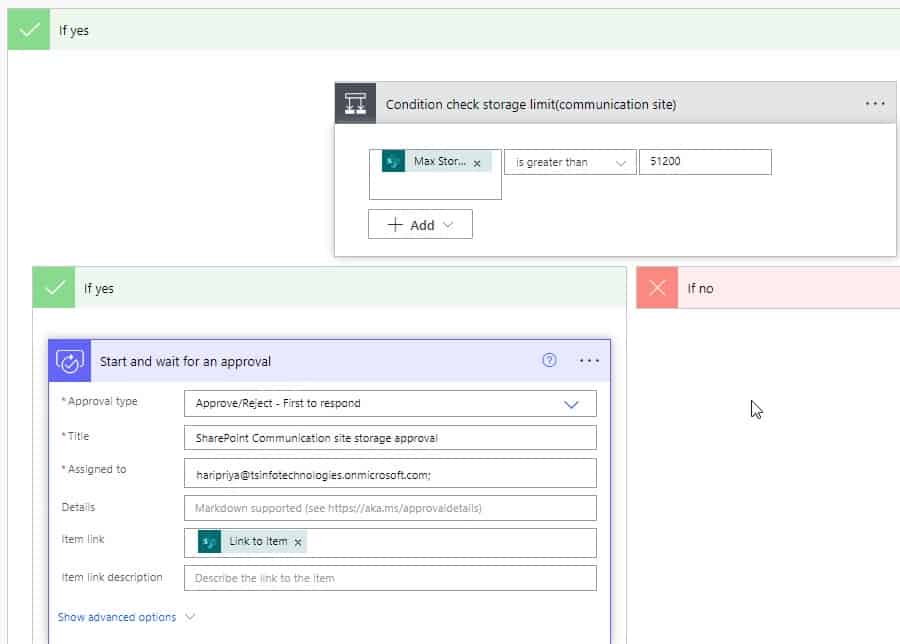This screenshot has width=900, height=644.
Task: Click the top If yes green checkmark icon
Action: tap(29, 30)
